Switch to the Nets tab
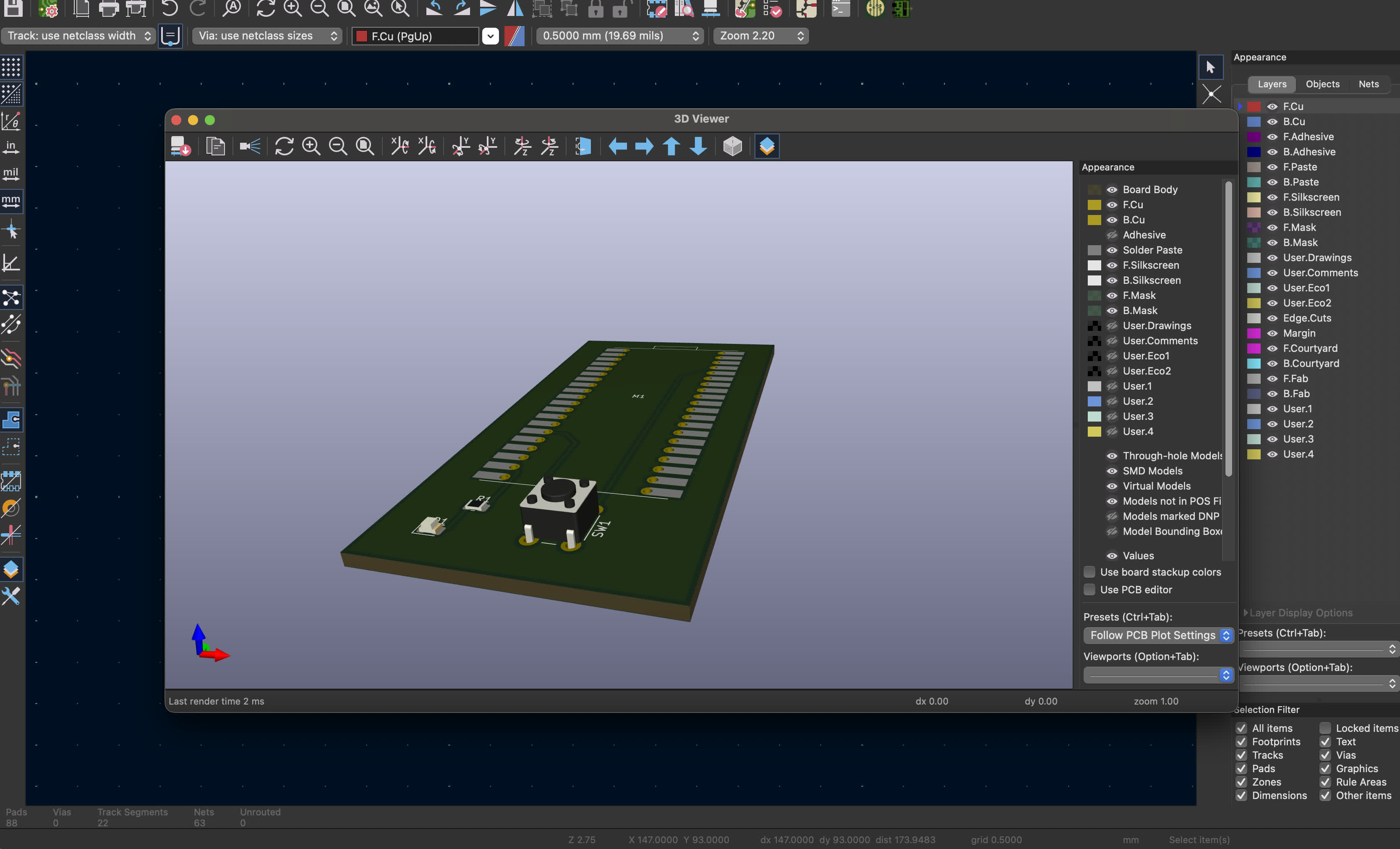The image size is (1400, 849). (x=1369, y=84)
